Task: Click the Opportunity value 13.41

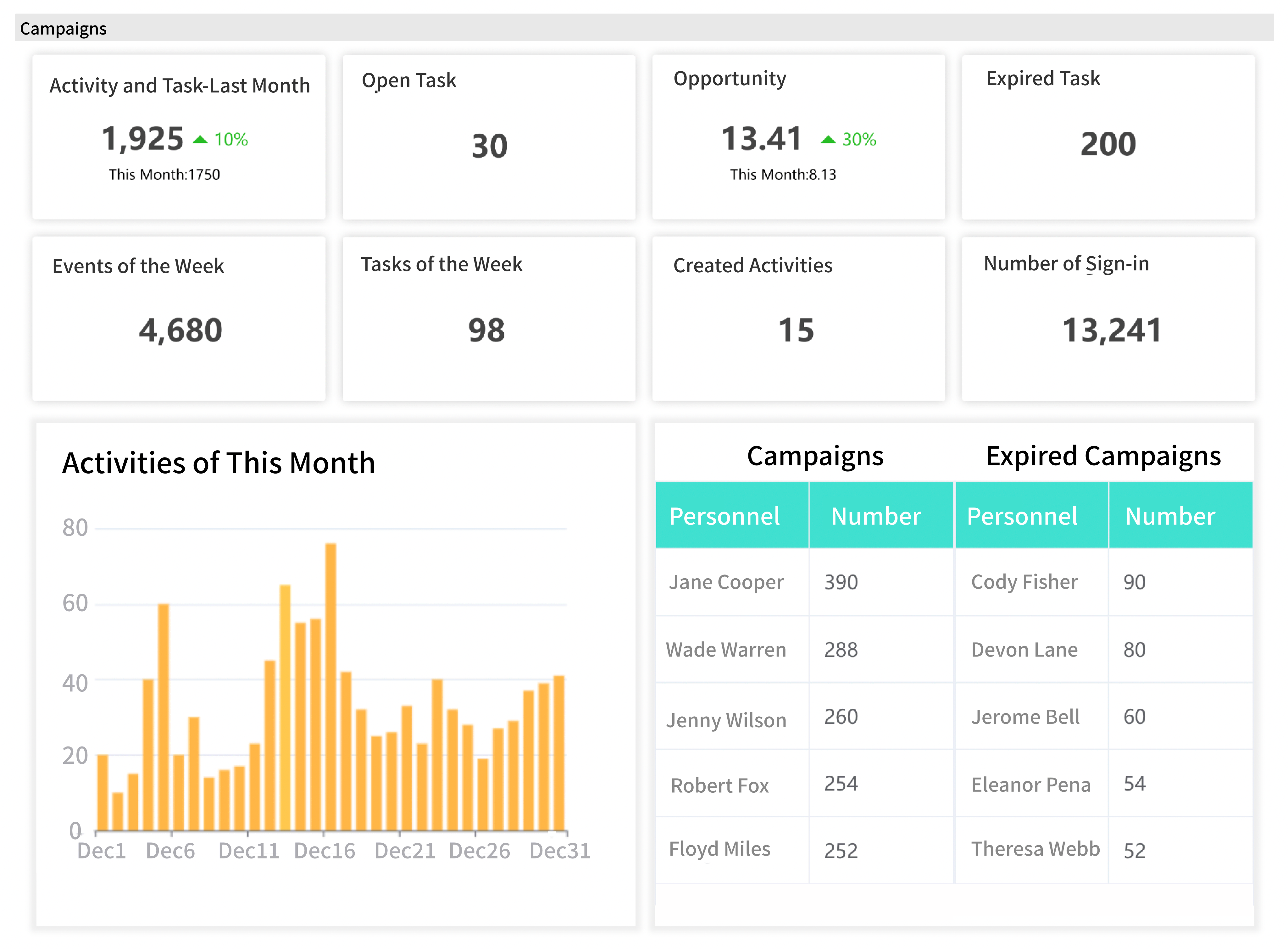Action: [x=761, y=139]
